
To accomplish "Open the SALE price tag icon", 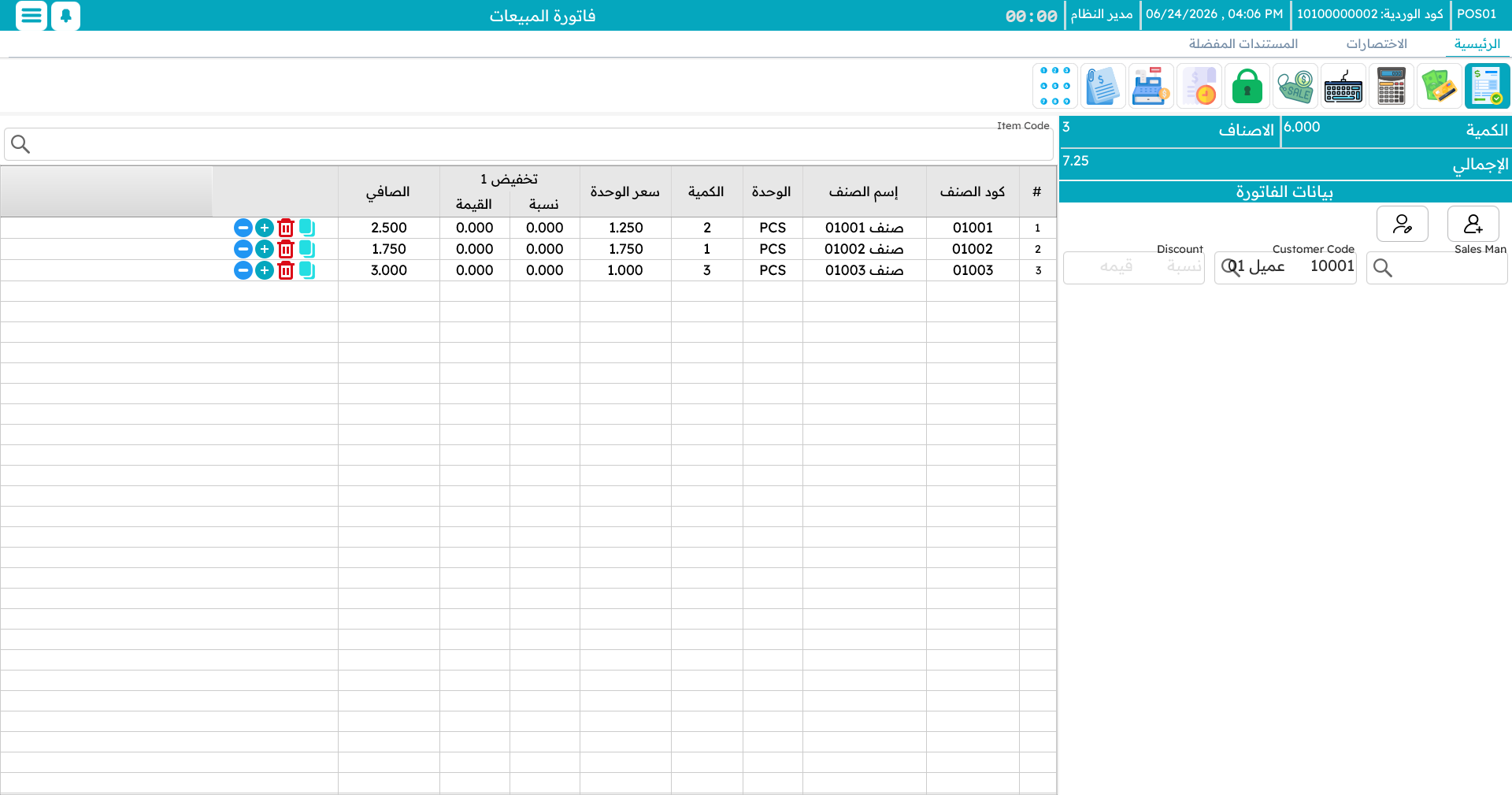I will pyautogui.click(x=1295, y=86).
